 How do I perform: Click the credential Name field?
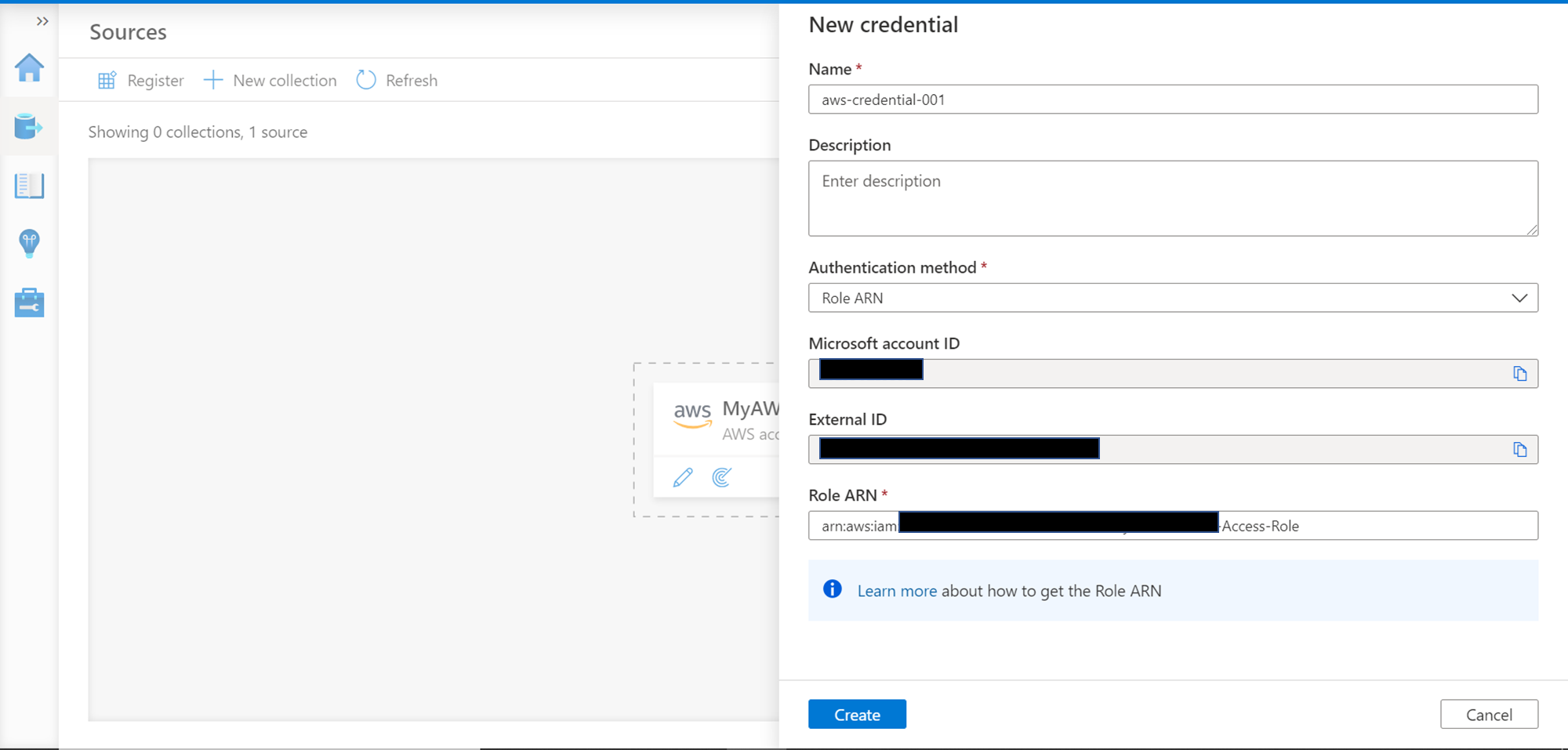pos(1172,100)
